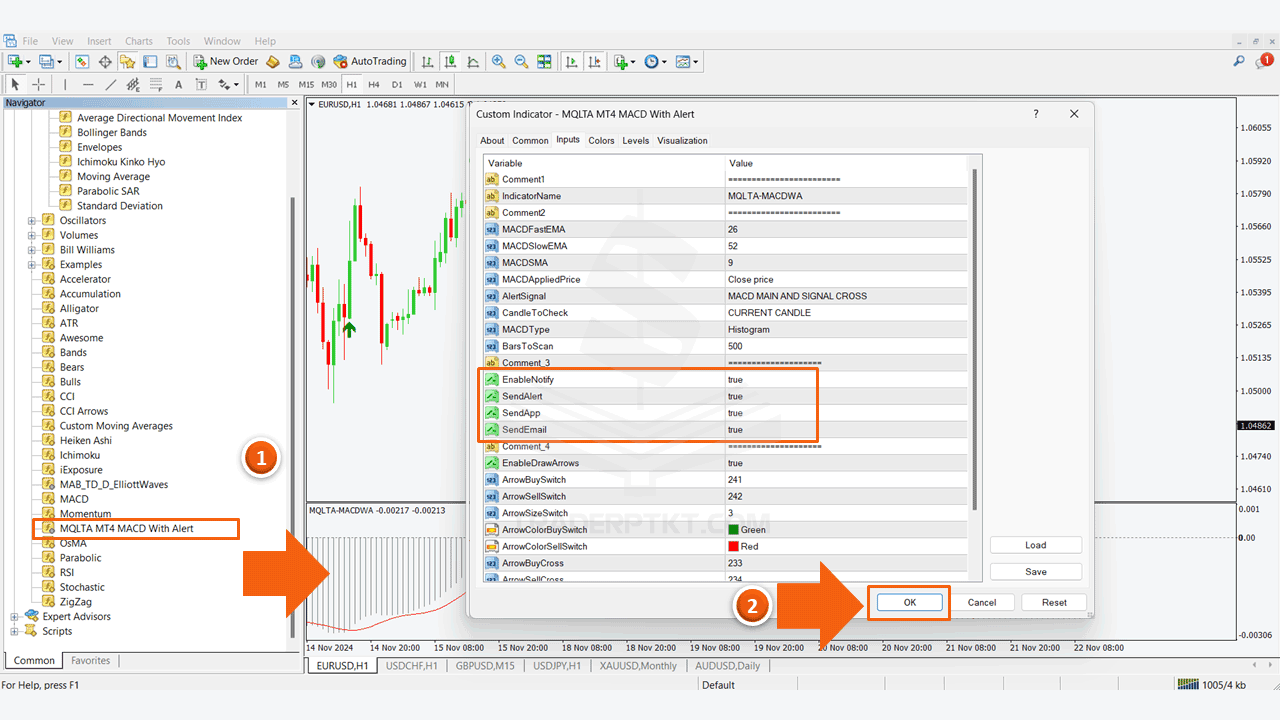Screen dimensions: 1280x720
Task: Open the Charts menu
Action: (139, 41)
